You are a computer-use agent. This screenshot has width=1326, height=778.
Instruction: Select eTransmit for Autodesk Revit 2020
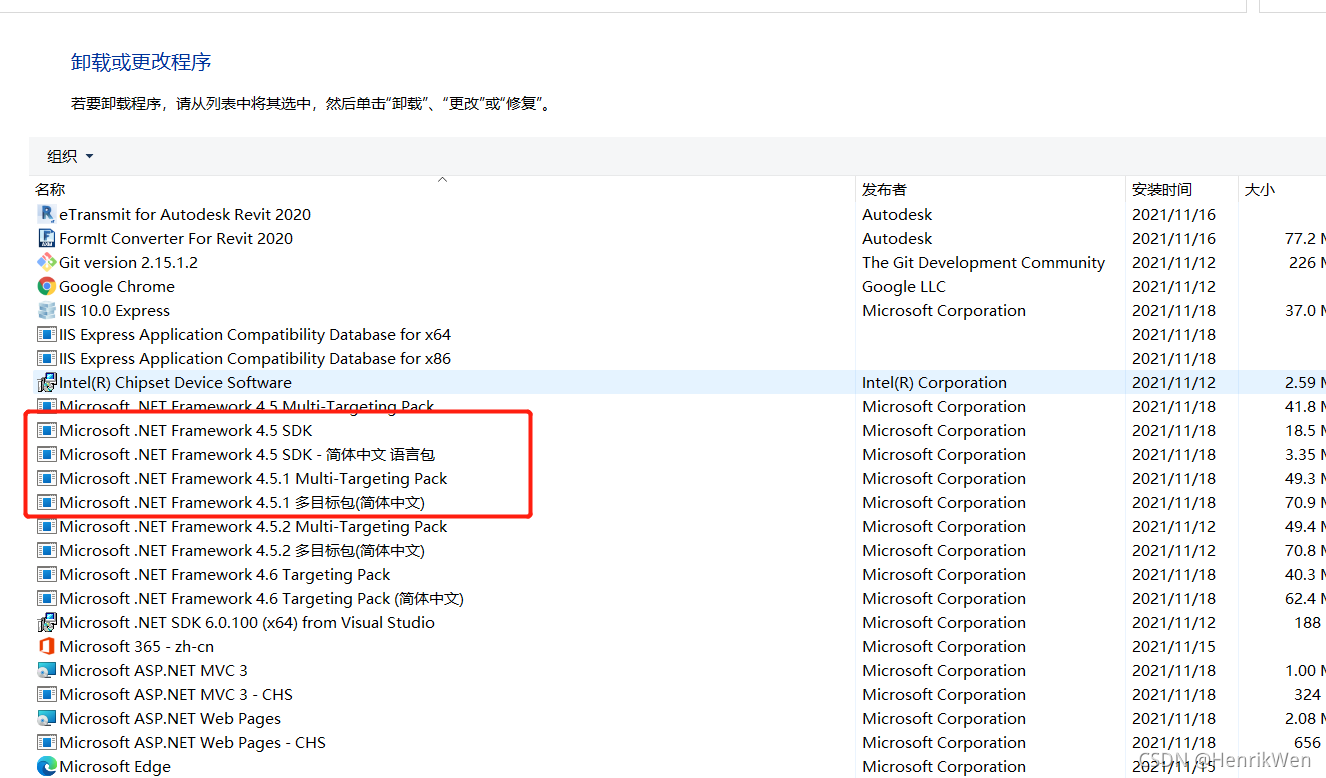coord(185,214)
